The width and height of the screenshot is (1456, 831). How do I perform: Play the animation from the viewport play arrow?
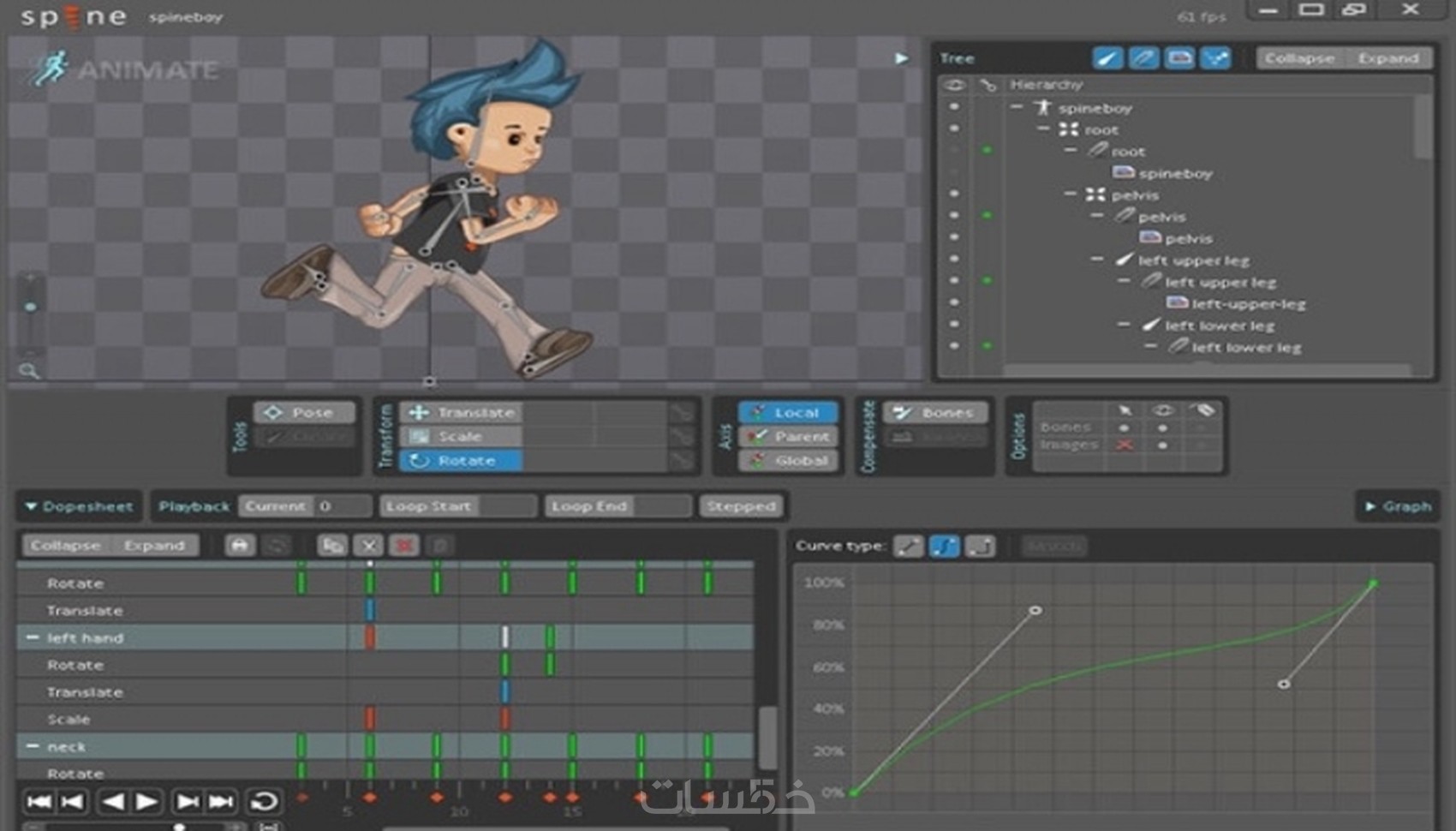coord(901,57)
